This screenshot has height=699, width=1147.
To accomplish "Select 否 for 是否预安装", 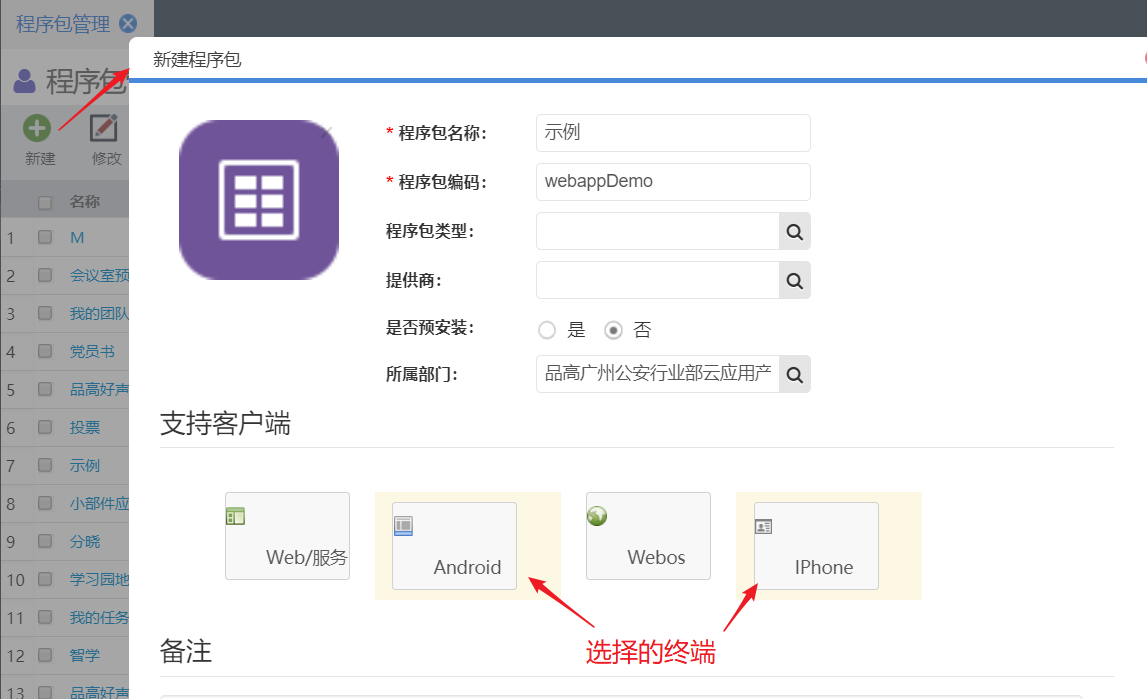I will point(614,330).
